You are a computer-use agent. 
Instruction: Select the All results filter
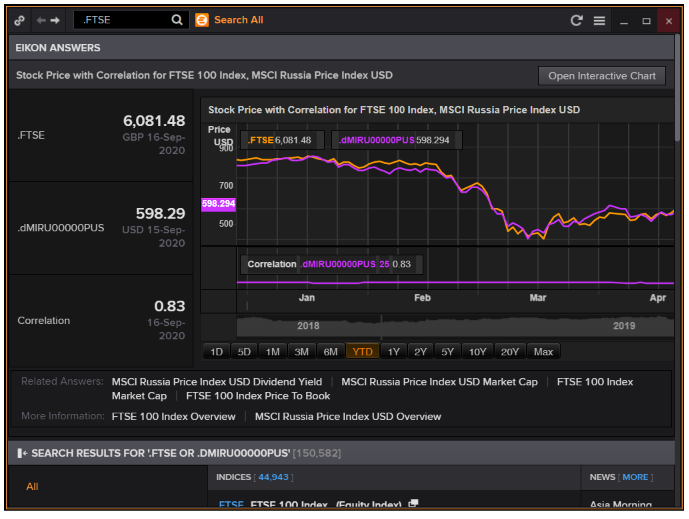32,486
